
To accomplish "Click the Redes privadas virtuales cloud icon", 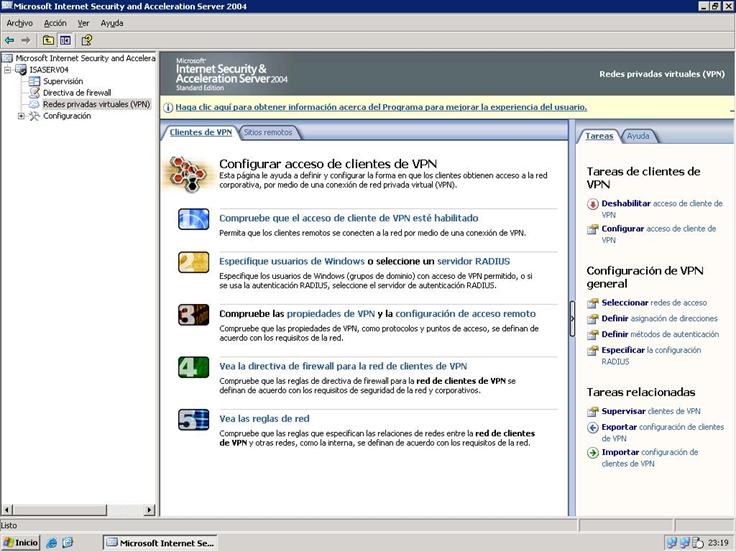I will pos(34,104).
